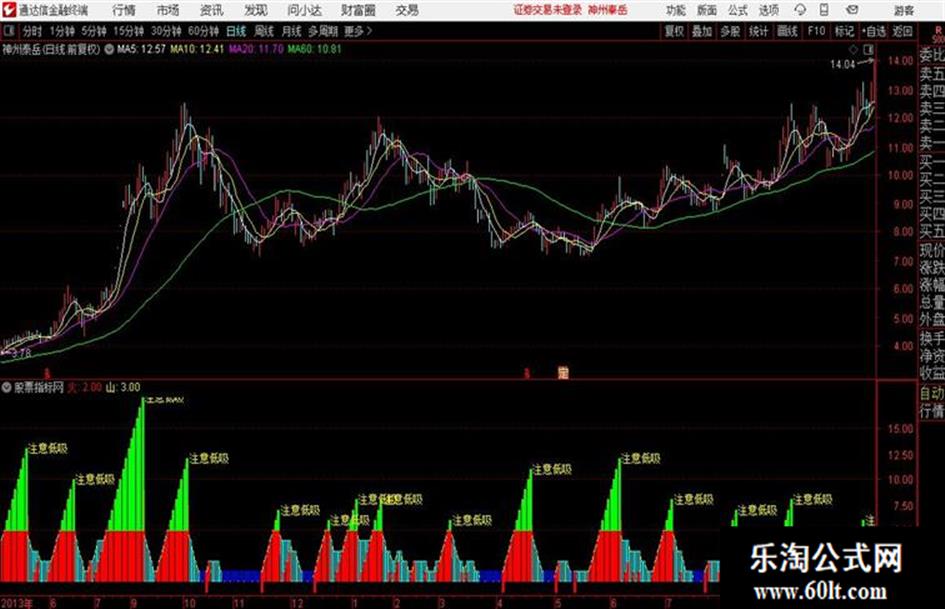Toggle the left panel icon beside 分时
This screenshot has width=945, height=609.
pyautogui.click(x=9, y=31)
